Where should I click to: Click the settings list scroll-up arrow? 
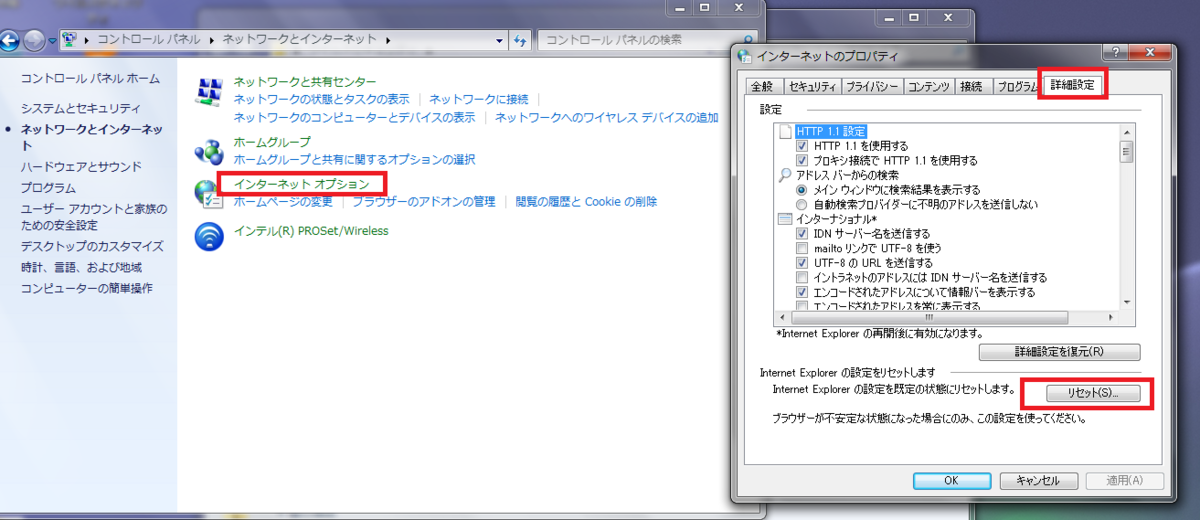tap(1126, 131)
